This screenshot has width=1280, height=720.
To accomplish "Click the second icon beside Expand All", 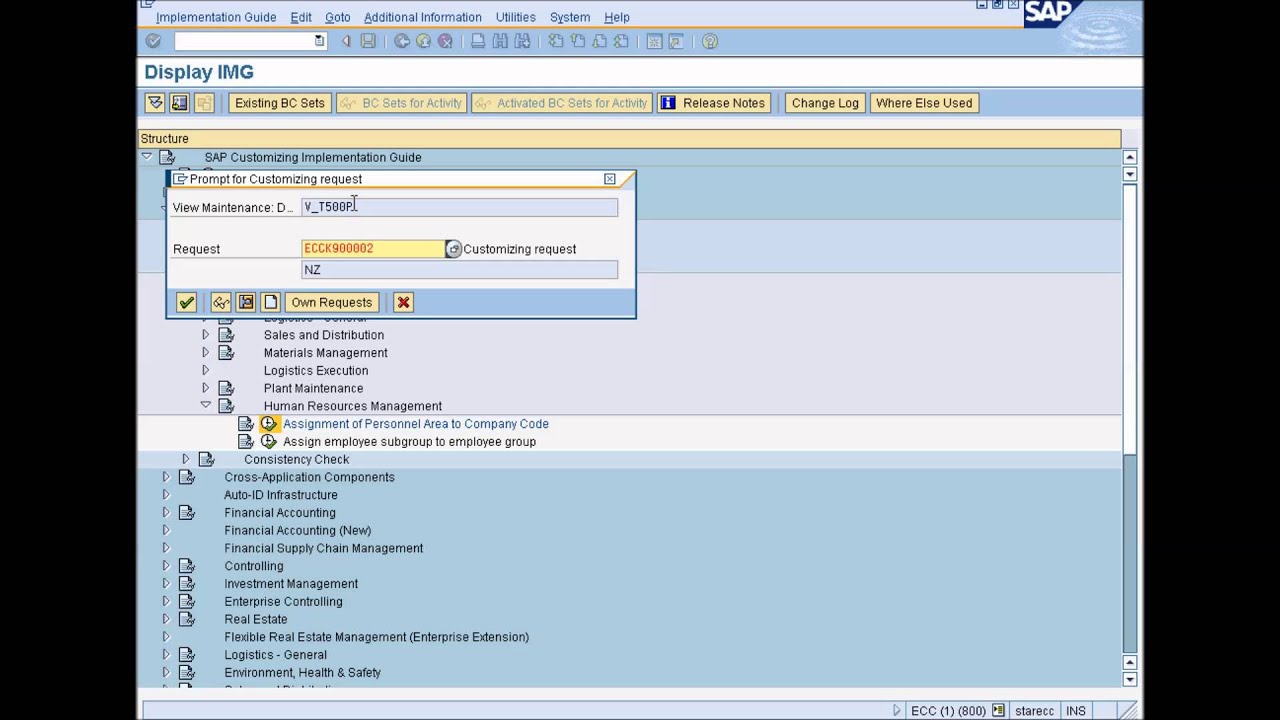I will 179,103.
